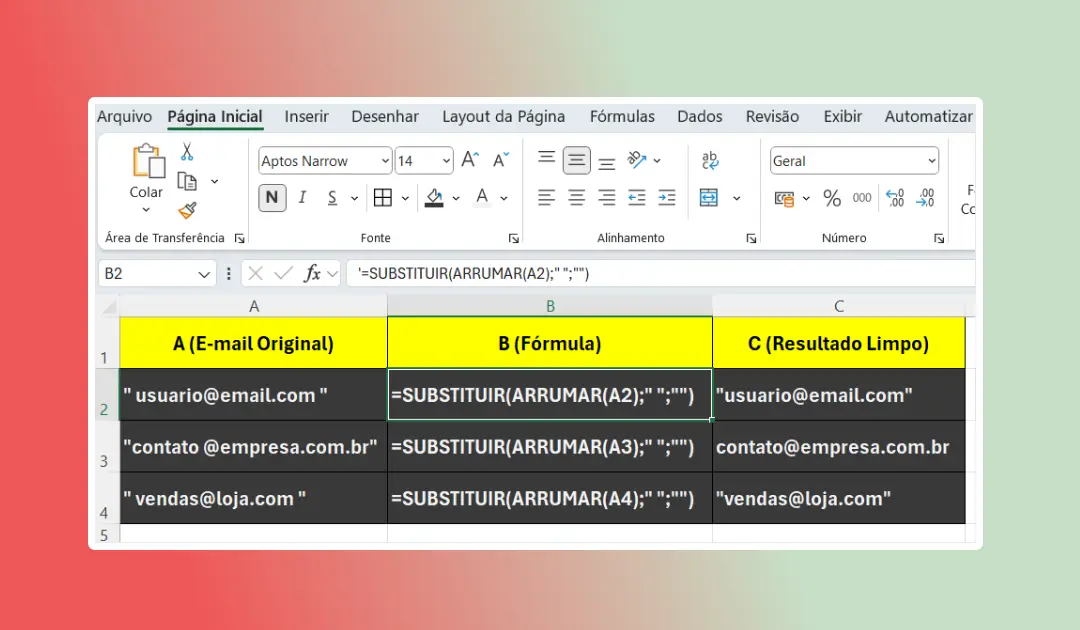Click the Increase Font Size icon
The image size is (1080, 630).
[471, 161]
